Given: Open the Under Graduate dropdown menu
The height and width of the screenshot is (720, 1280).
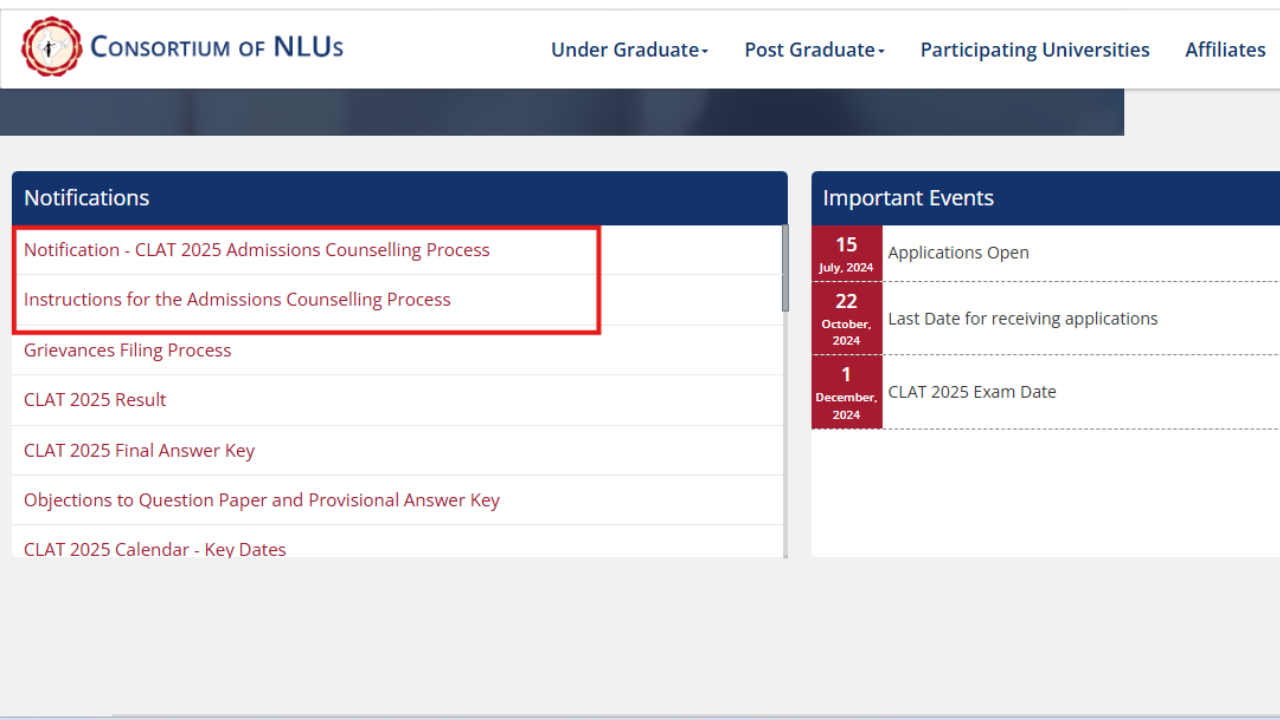Looking at the screenshot, I should pos(624,49).
